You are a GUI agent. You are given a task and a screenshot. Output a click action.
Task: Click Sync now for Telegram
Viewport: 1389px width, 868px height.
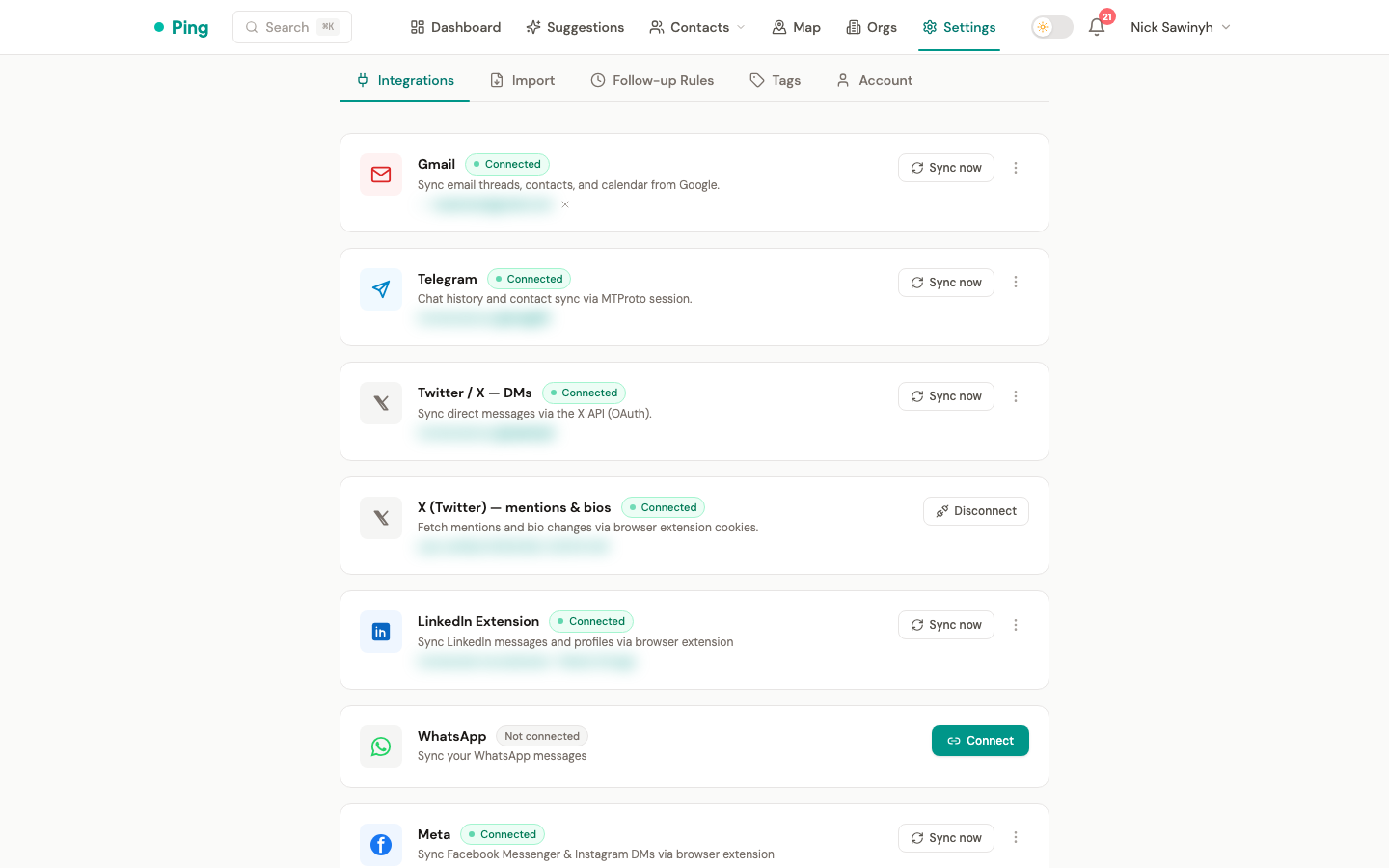(946, 283)
